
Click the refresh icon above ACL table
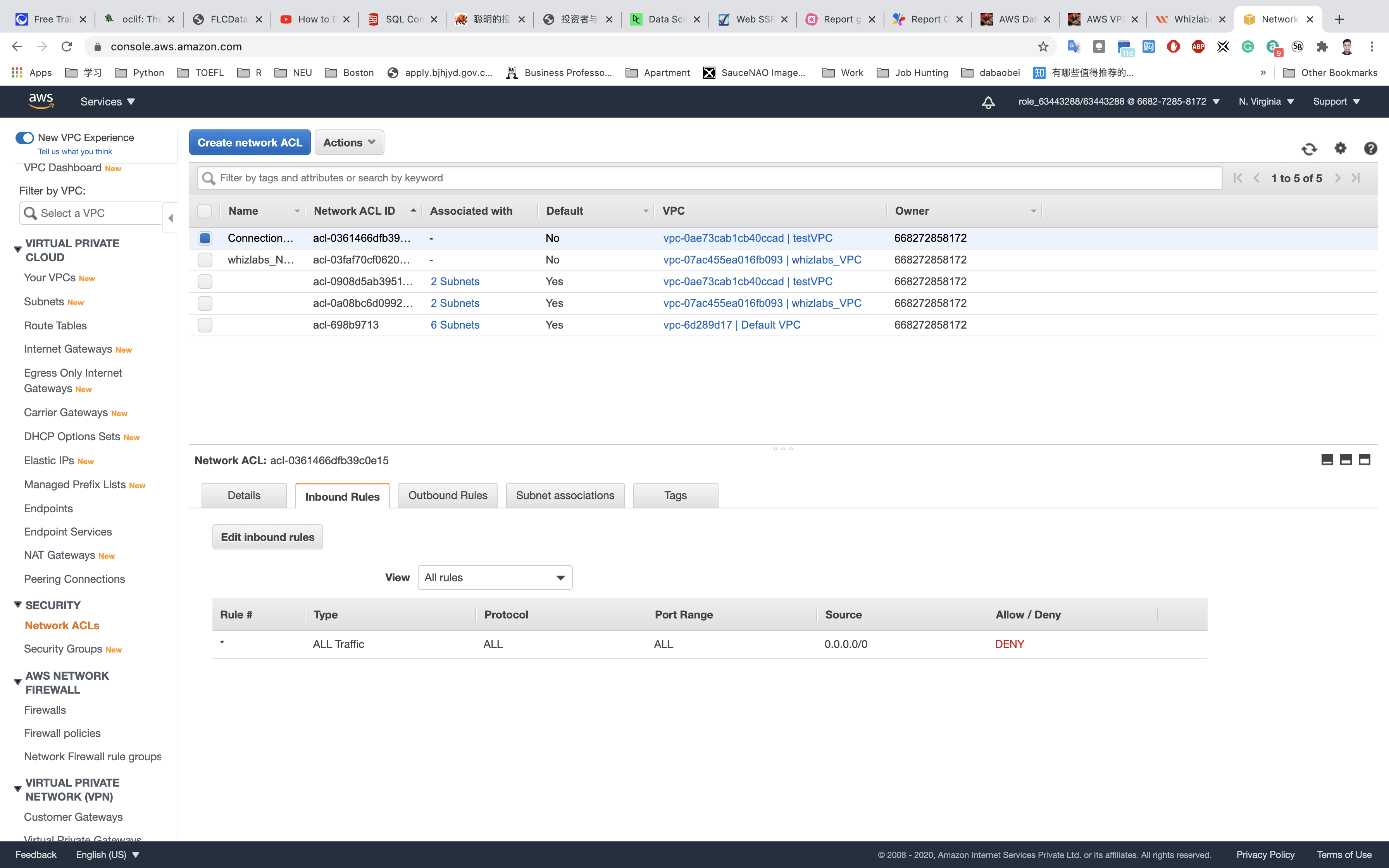[x=1309, y=149]
